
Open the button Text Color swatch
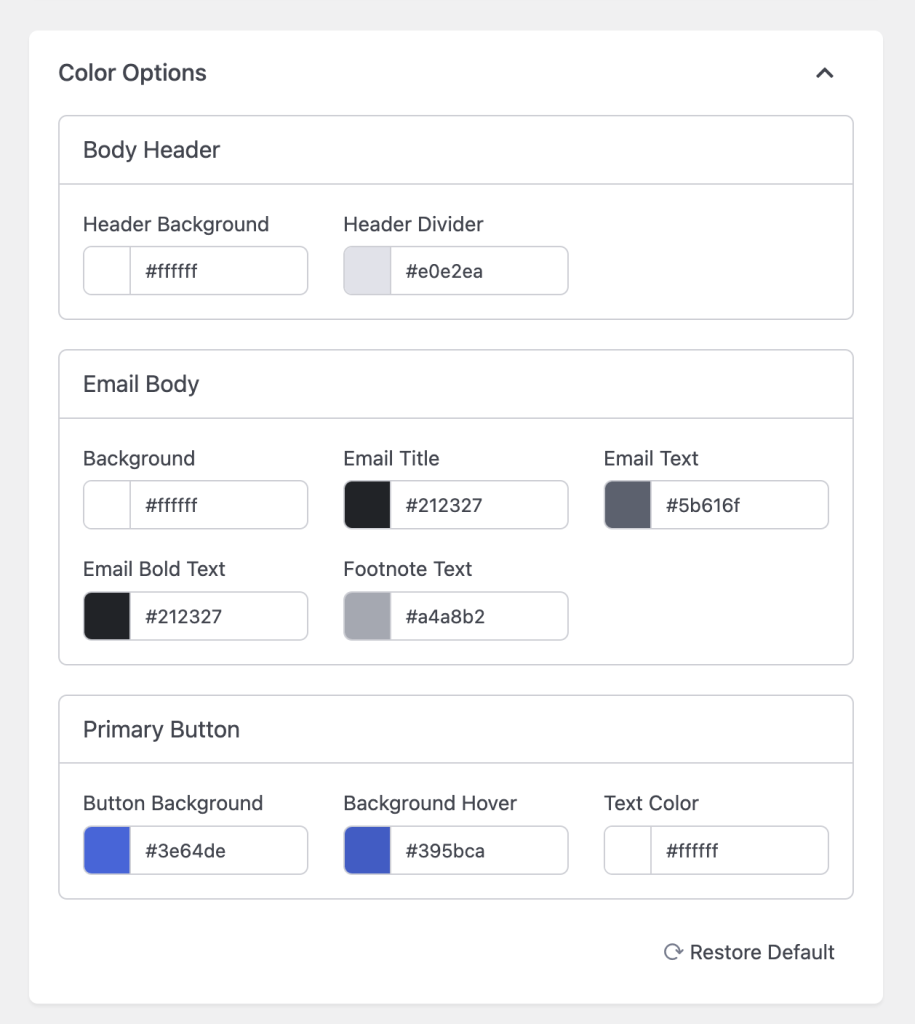(628, 851)
